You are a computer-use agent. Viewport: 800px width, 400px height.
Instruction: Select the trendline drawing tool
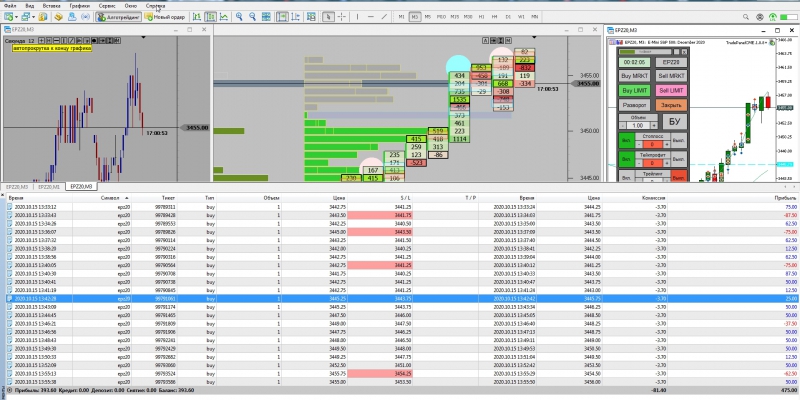coord(385,17)
